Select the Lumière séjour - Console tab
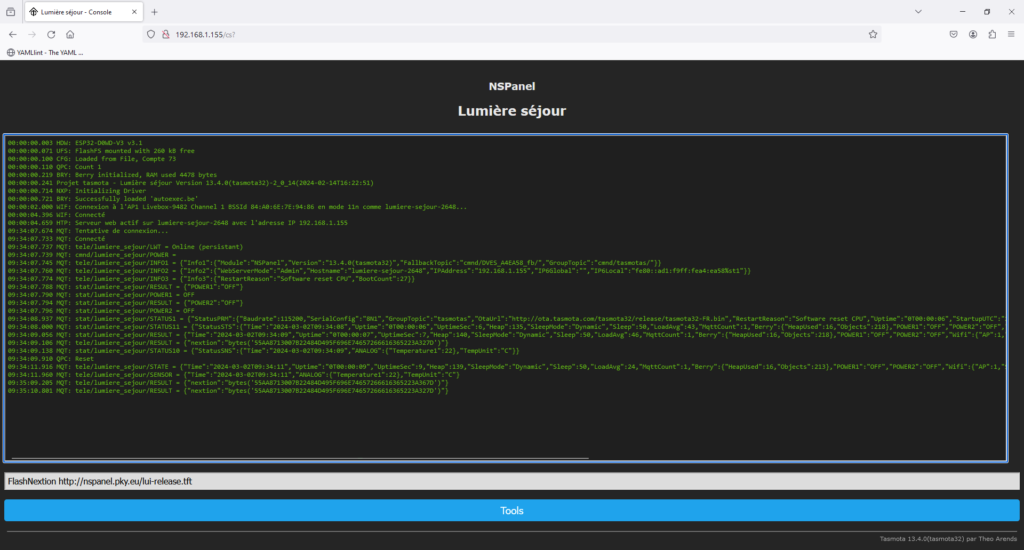This screenshot has height=550, width=1024. (x=83, y=12)
